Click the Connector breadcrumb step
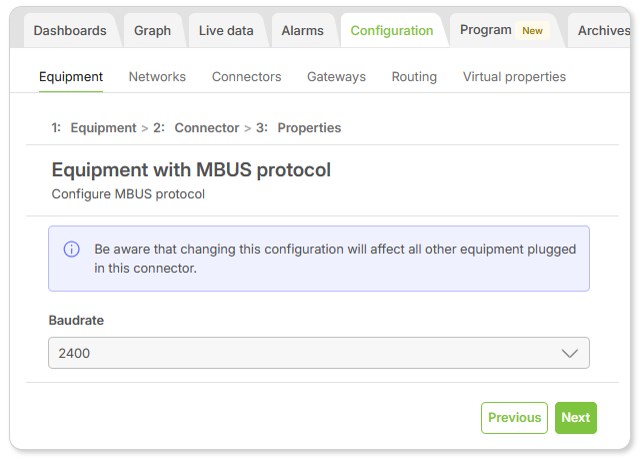641x462 pixels. tap(206, 128)
